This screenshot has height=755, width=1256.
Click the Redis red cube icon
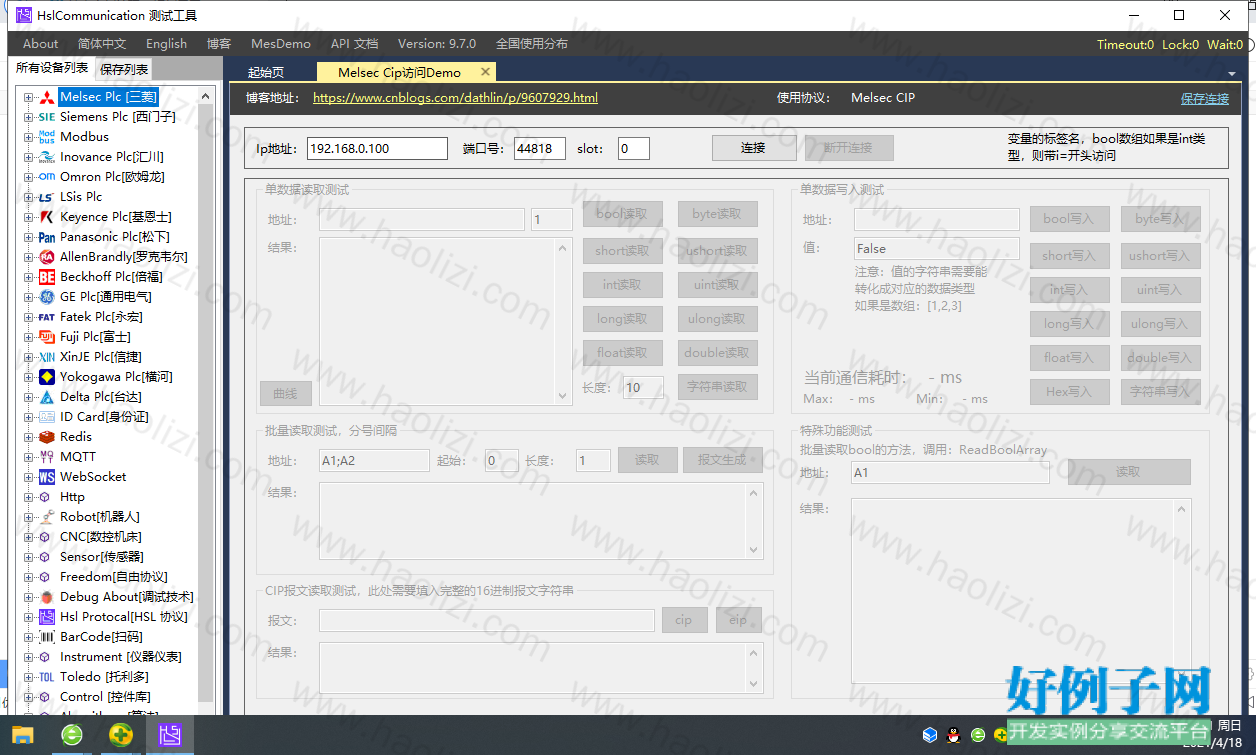click(x=46, y=437)
